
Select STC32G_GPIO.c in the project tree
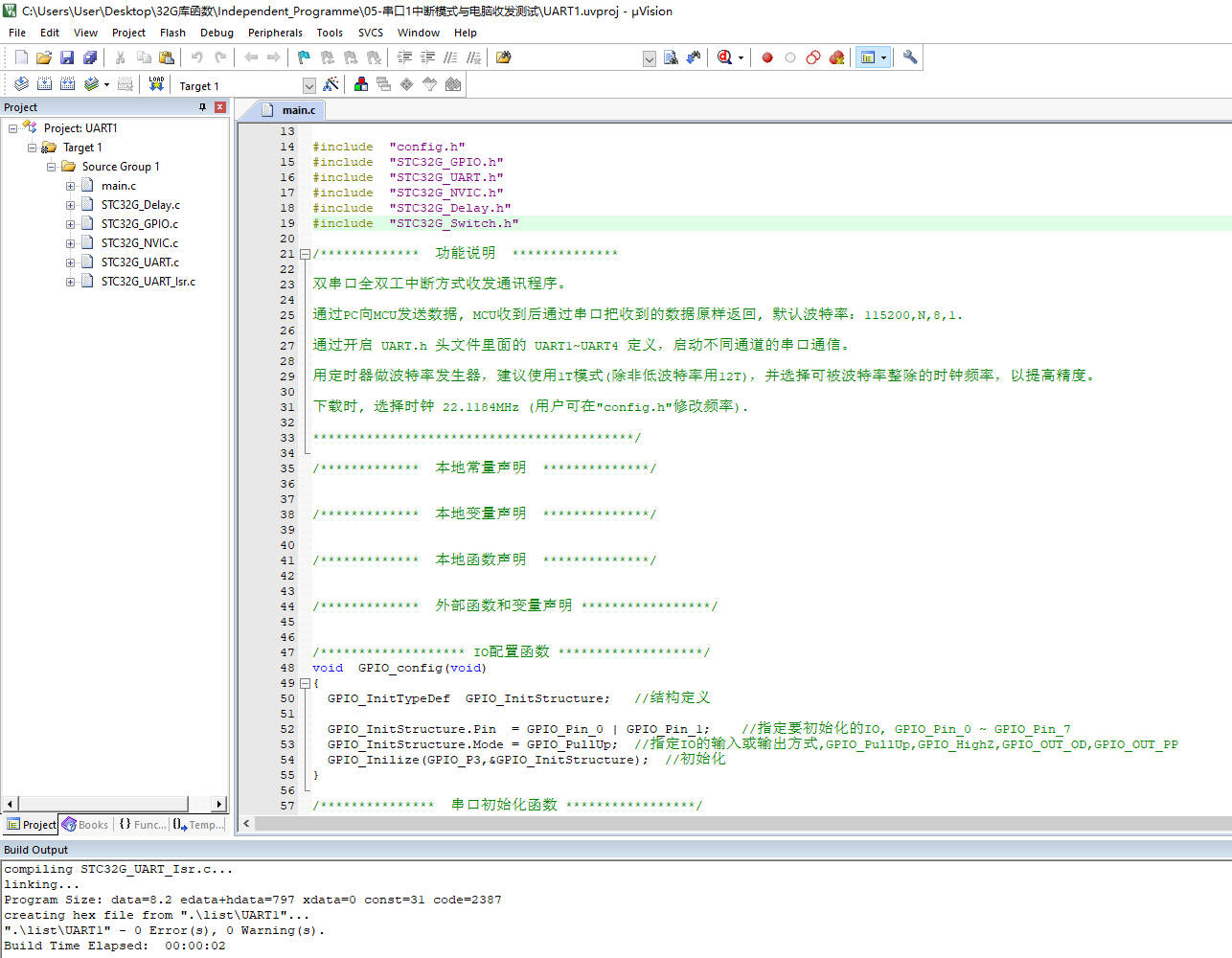pos(140,224)
